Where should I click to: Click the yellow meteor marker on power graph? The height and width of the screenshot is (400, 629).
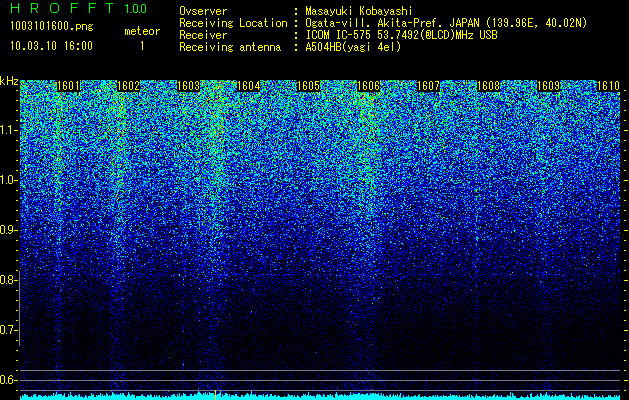coord(215,395)
